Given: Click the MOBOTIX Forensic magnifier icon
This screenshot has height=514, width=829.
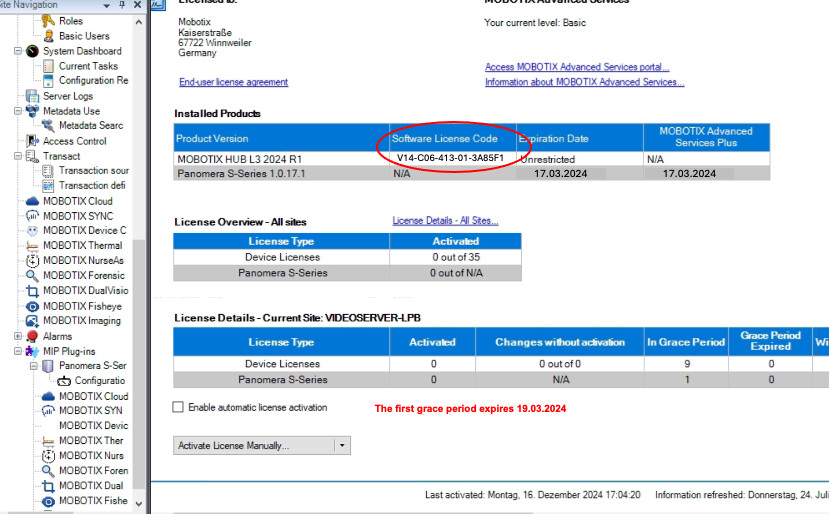Looking at the screenshot, I should click(x=32, y=276).
